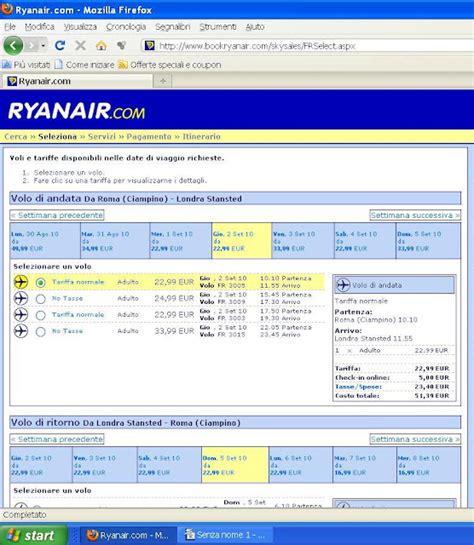Select outbound date Mer 1 Set 10
The image size is (474, 545).
[x=181, y=241]
